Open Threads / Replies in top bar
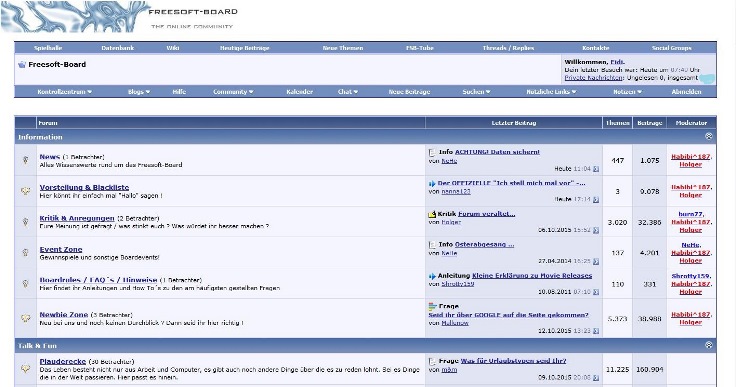The width and height of the screenshot is (736, 387). click(x=508, y=48)
